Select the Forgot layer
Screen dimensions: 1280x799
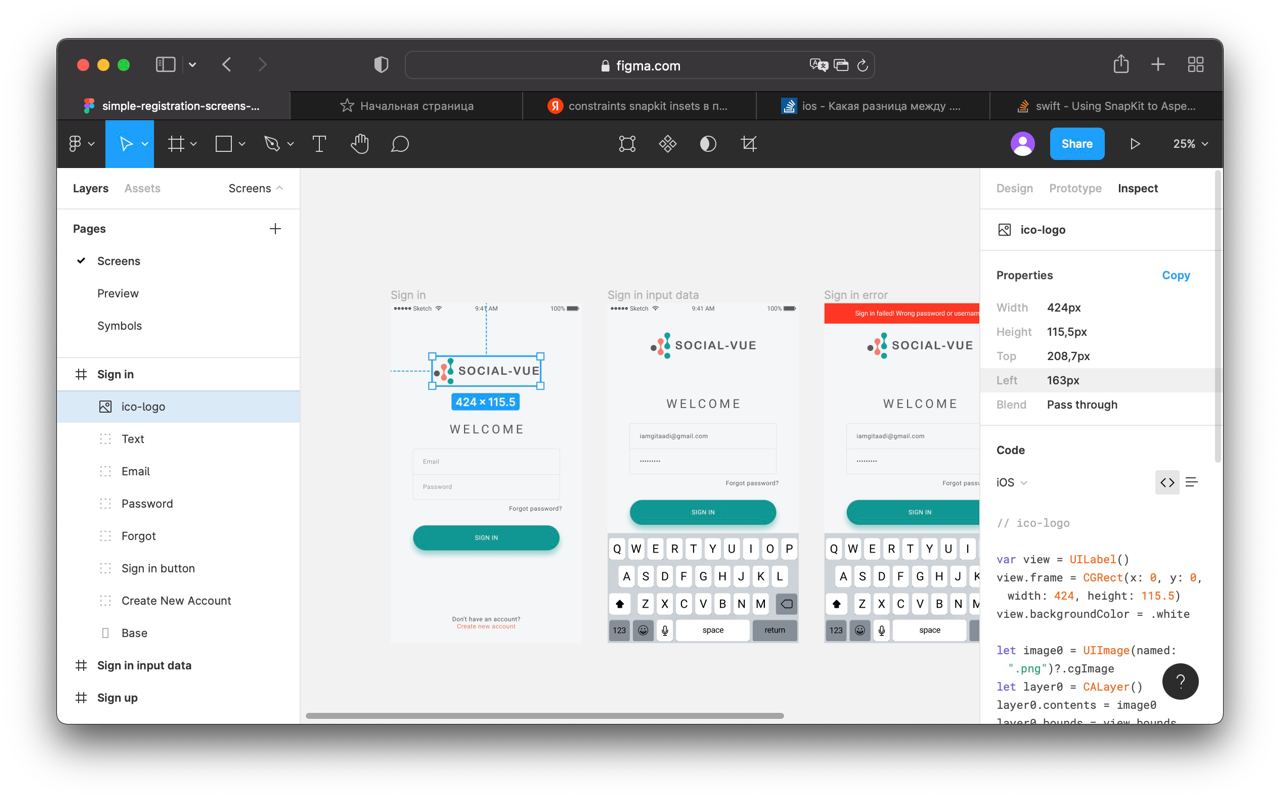point(178,536)
